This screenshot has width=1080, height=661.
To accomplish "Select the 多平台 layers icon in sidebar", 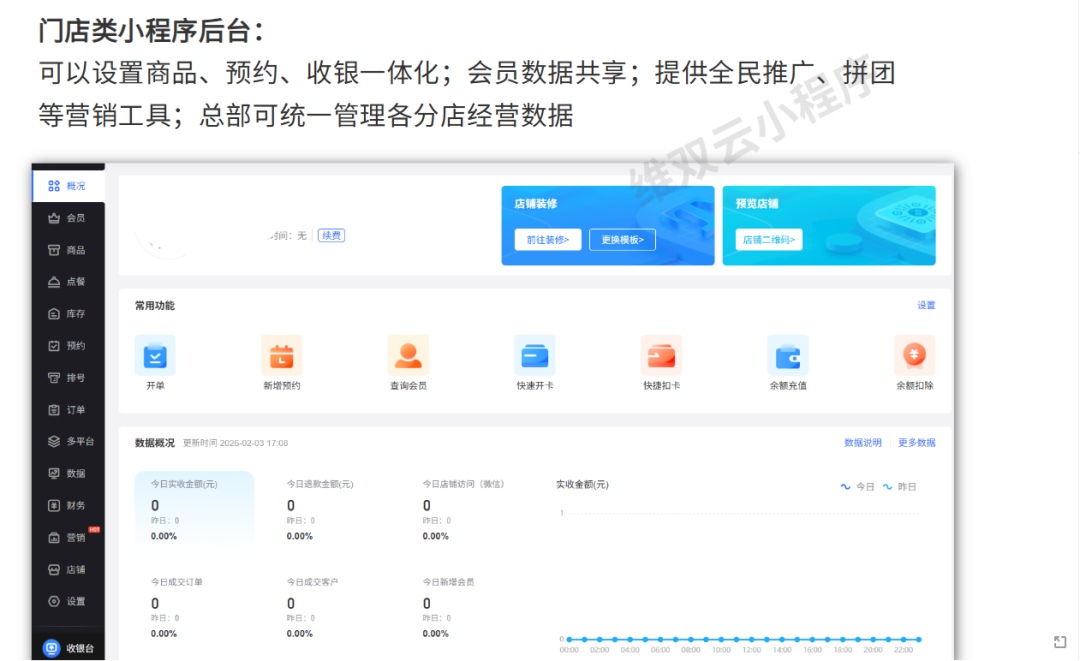I will (54, 441).
